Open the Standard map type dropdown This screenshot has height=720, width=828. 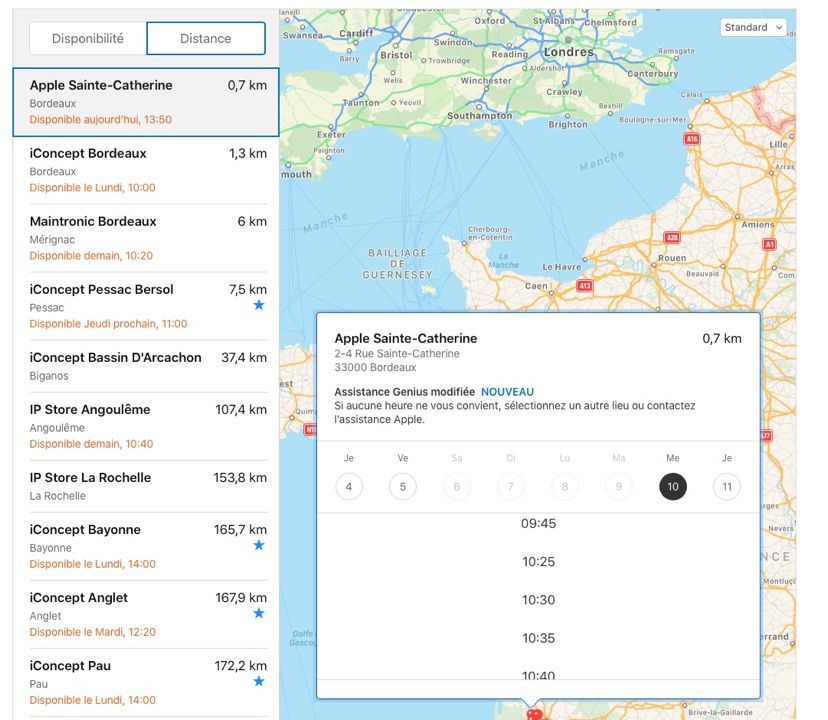(x=753, y=27)
